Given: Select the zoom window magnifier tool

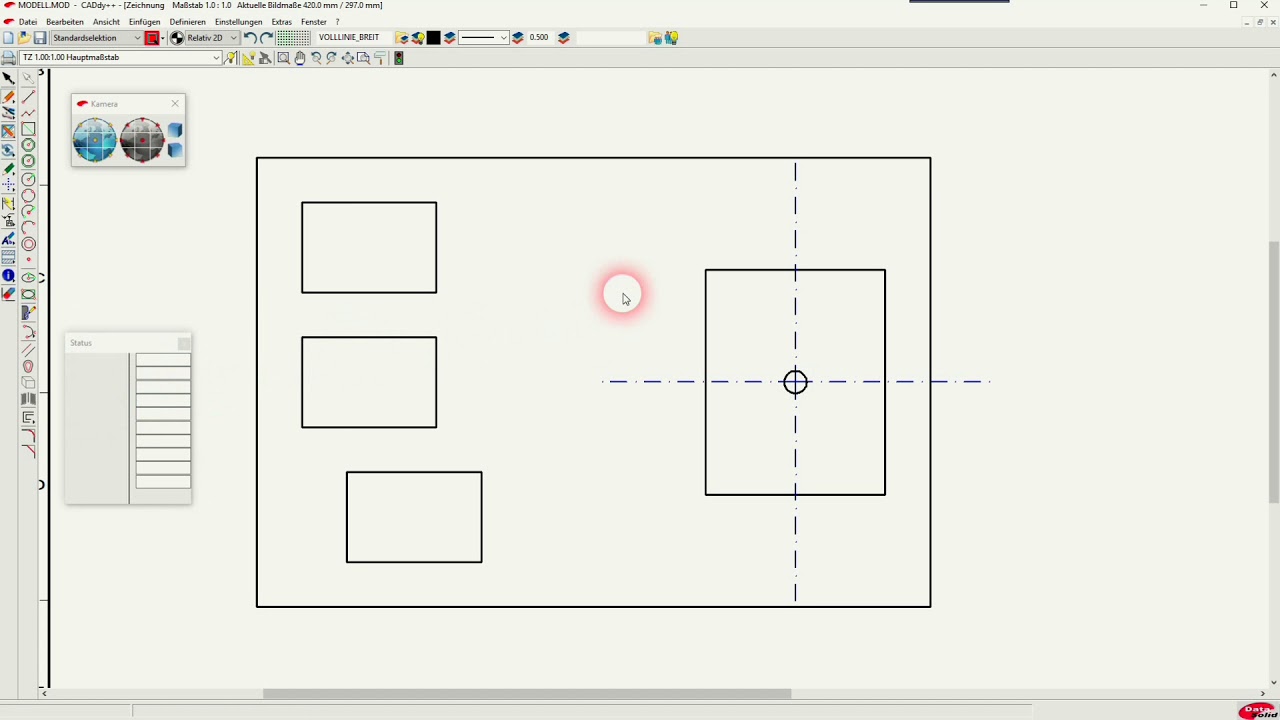Looking at the screenshot, I should click(284, 58).
